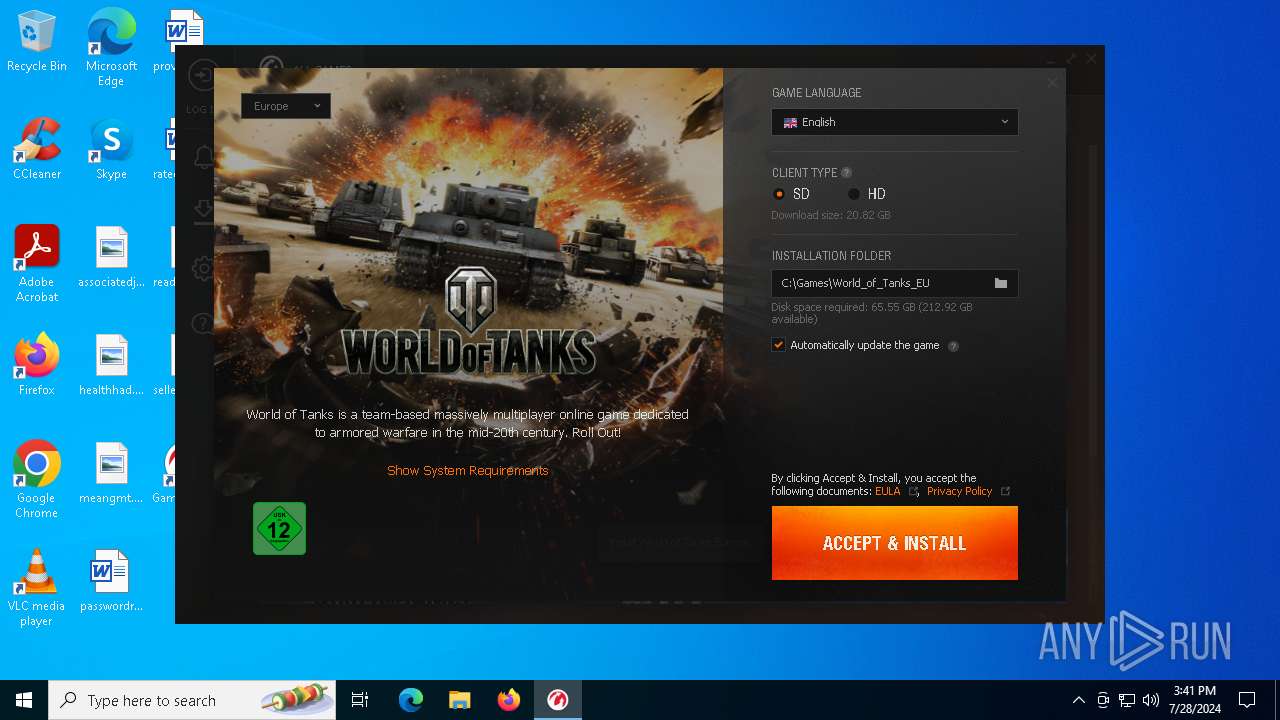
Task: Click the taskbar search box
Action: (x=192, y=700)
